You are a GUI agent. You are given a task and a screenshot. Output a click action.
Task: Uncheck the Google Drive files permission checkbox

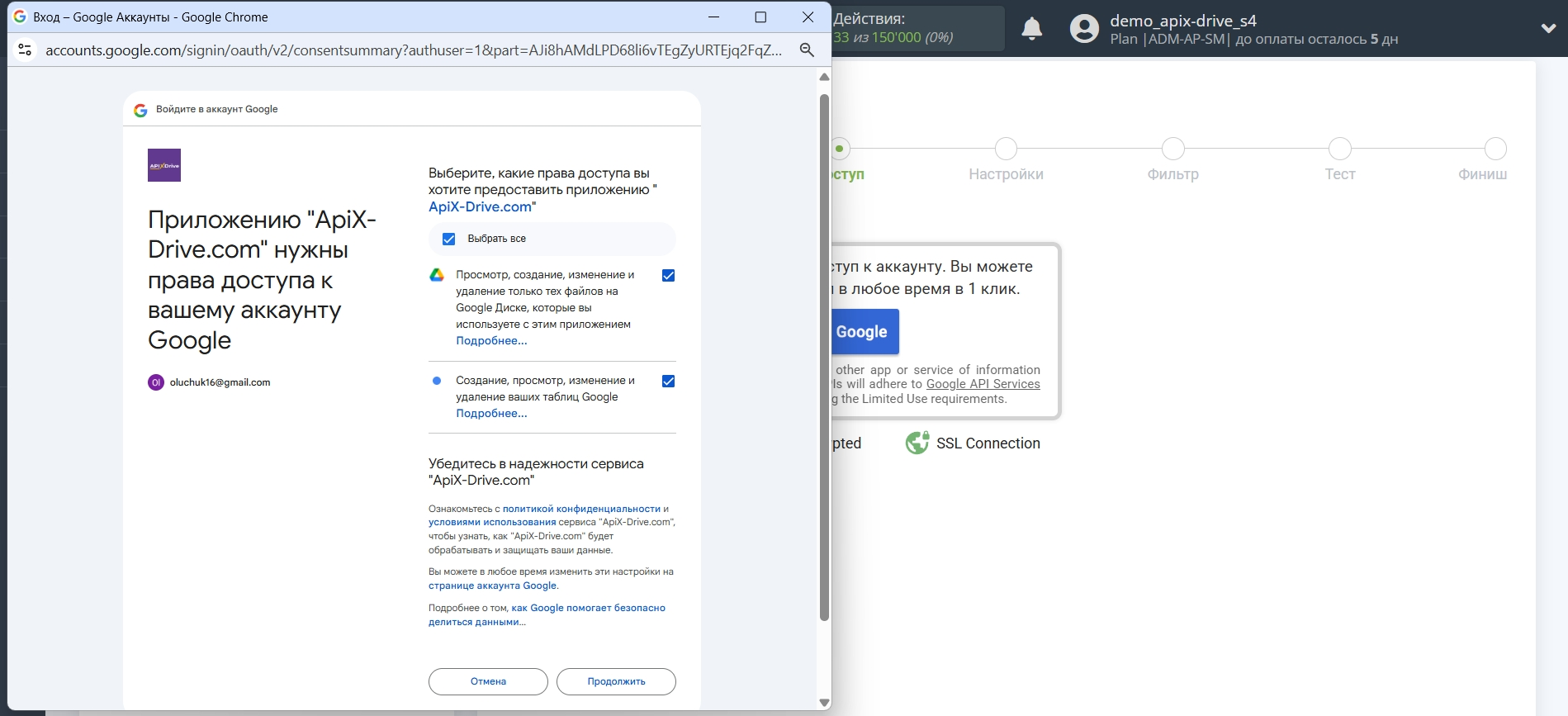tap(669, 276)
